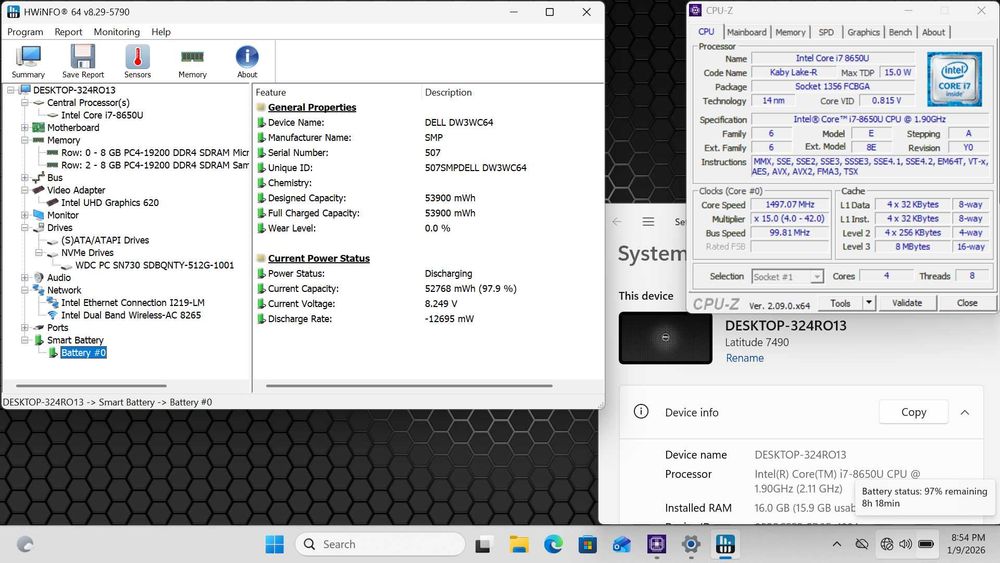Open the Monitoring menu in HWiNFO
Viewport: 1000px width, 563px height.
pyautogui.click(x=117, y=32)
